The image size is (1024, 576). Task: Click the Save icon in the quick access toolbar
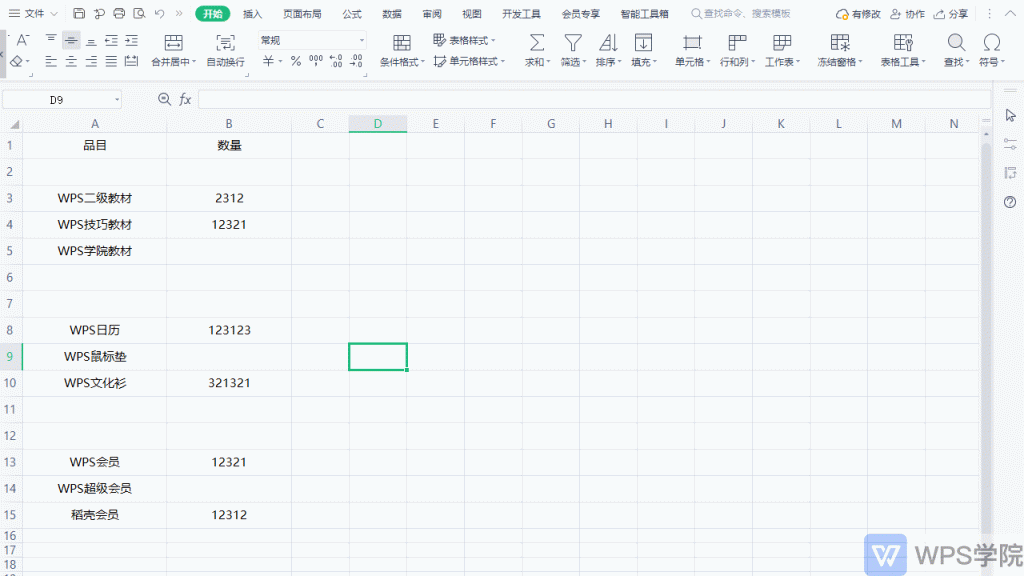point(79,13)
